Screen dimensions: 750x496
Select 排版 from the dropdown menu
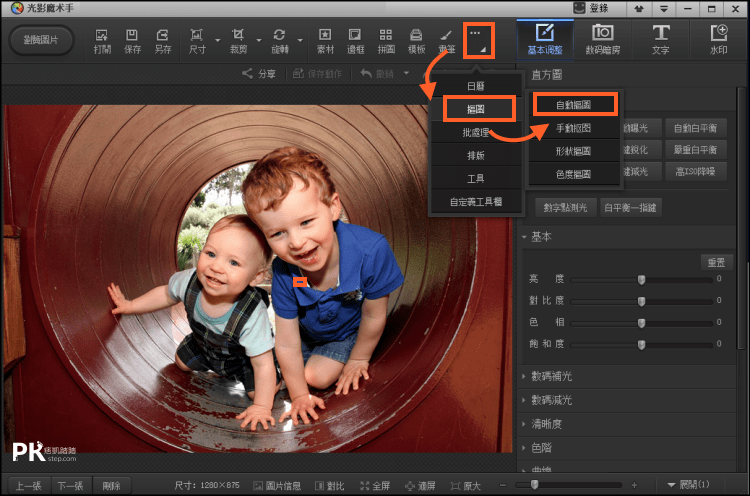(x=475, y=155)
